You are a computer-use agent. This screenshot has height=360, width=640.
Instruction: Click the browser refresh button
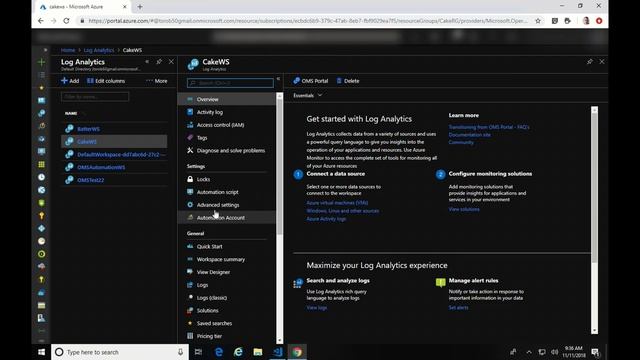(66, 20)
